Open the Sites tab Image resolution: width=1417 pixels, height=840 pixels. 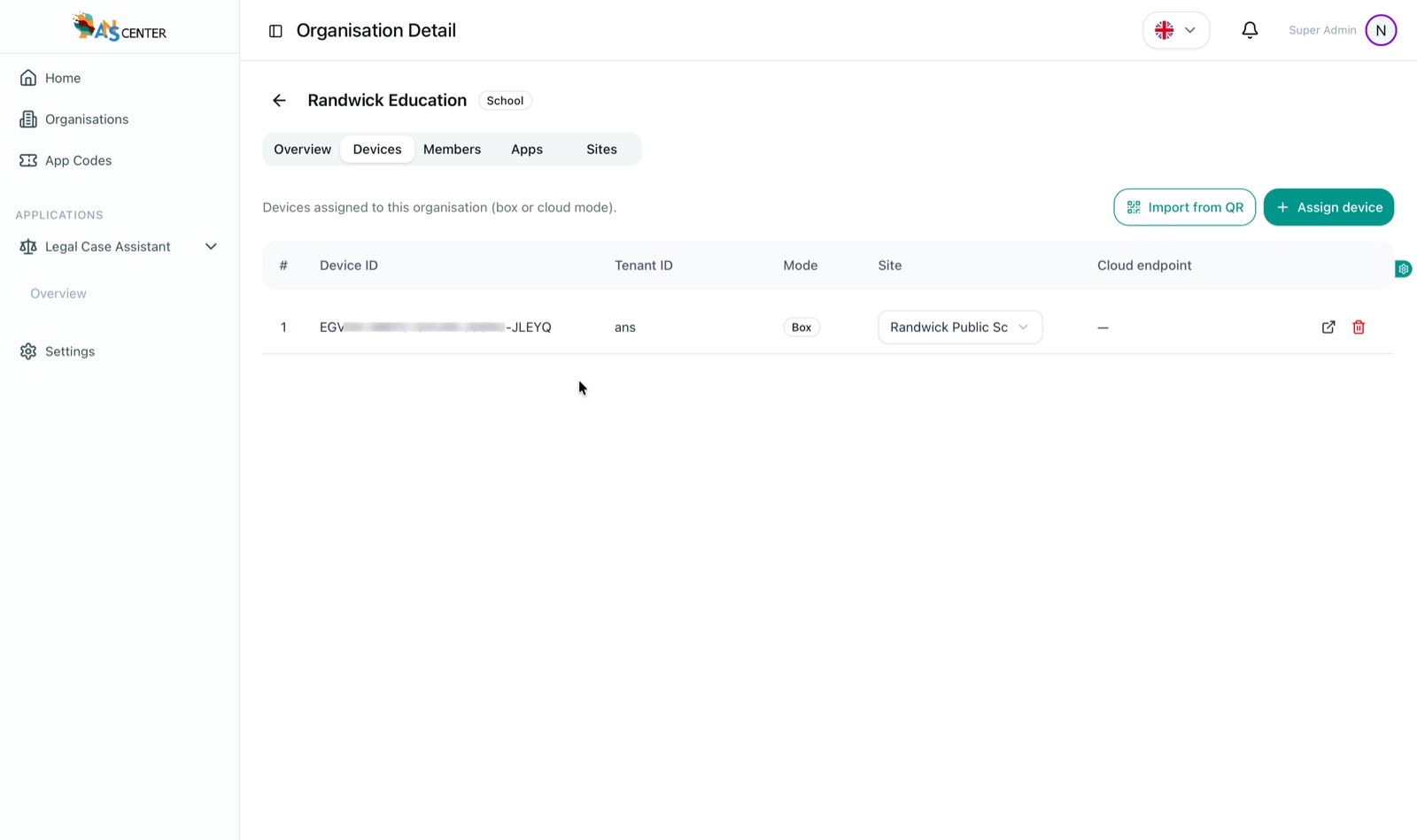click(601, 150)
